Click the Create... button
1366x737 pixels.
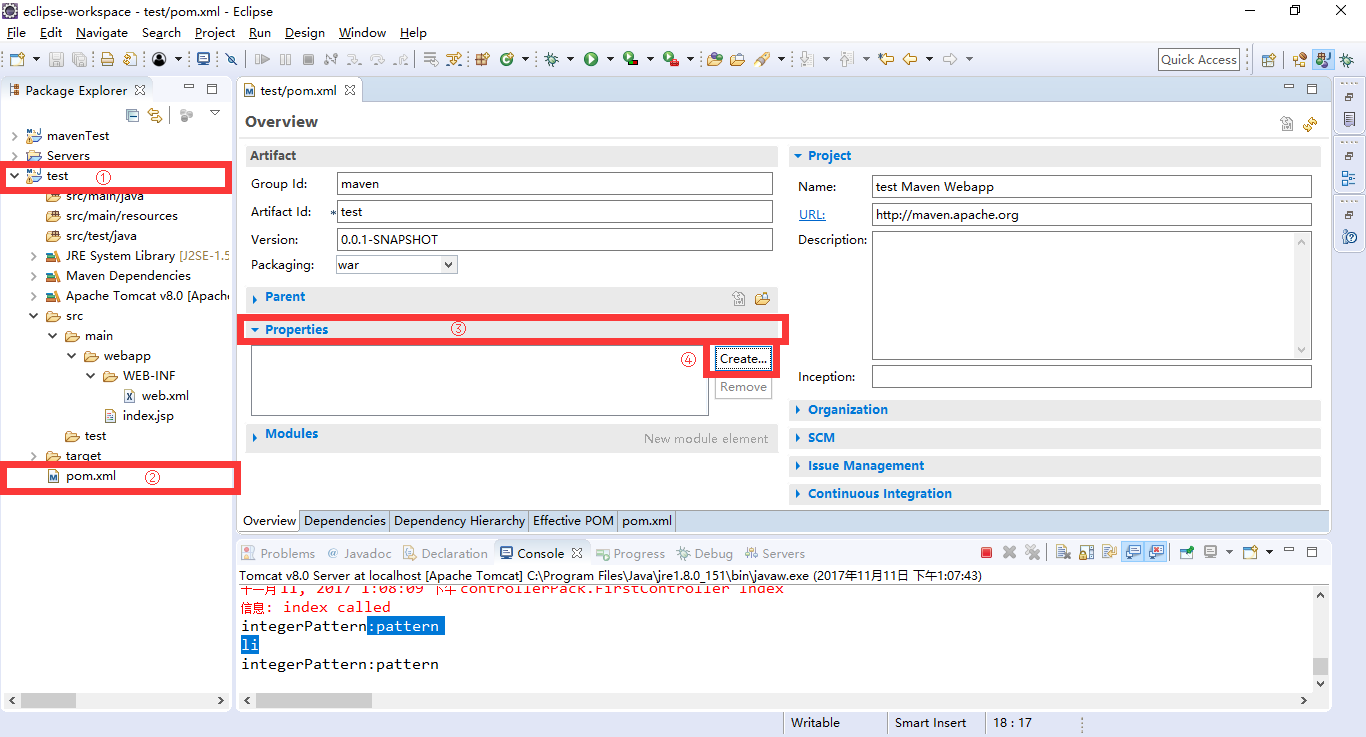tap(743, 359)
